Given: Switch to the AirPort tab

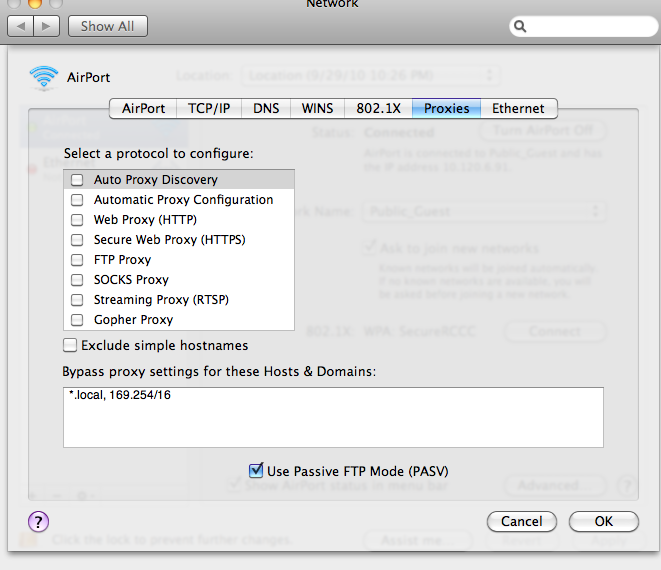Looking at the screenshot, I should coord(143,109).
